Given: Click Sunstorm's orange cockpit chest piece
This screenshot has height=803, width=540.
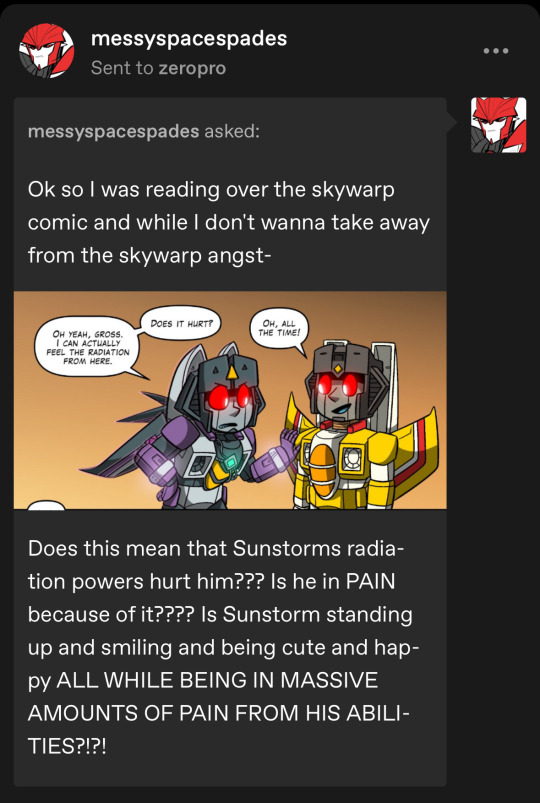Looking at the screenshot, I should pos(323,470).
